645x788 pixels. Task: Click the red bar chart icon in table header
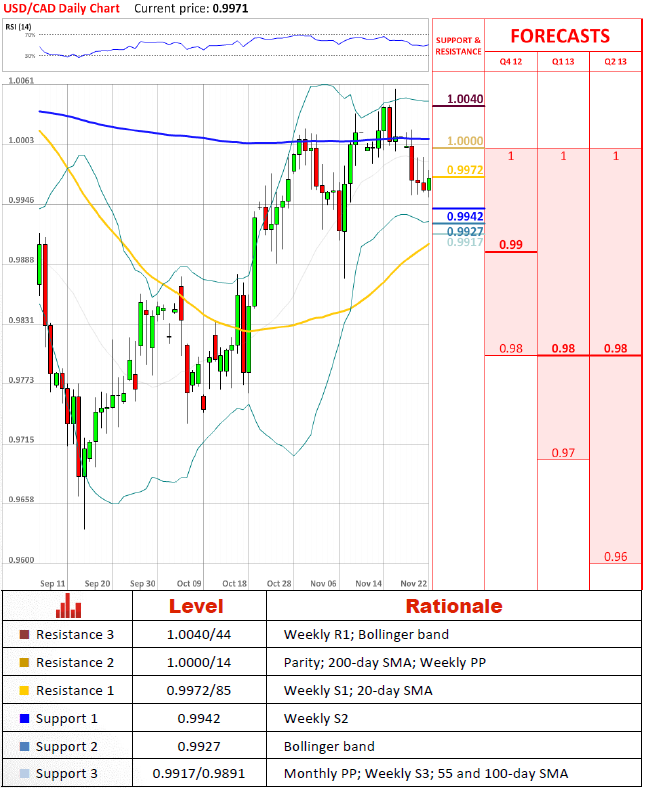click(68, 605)
